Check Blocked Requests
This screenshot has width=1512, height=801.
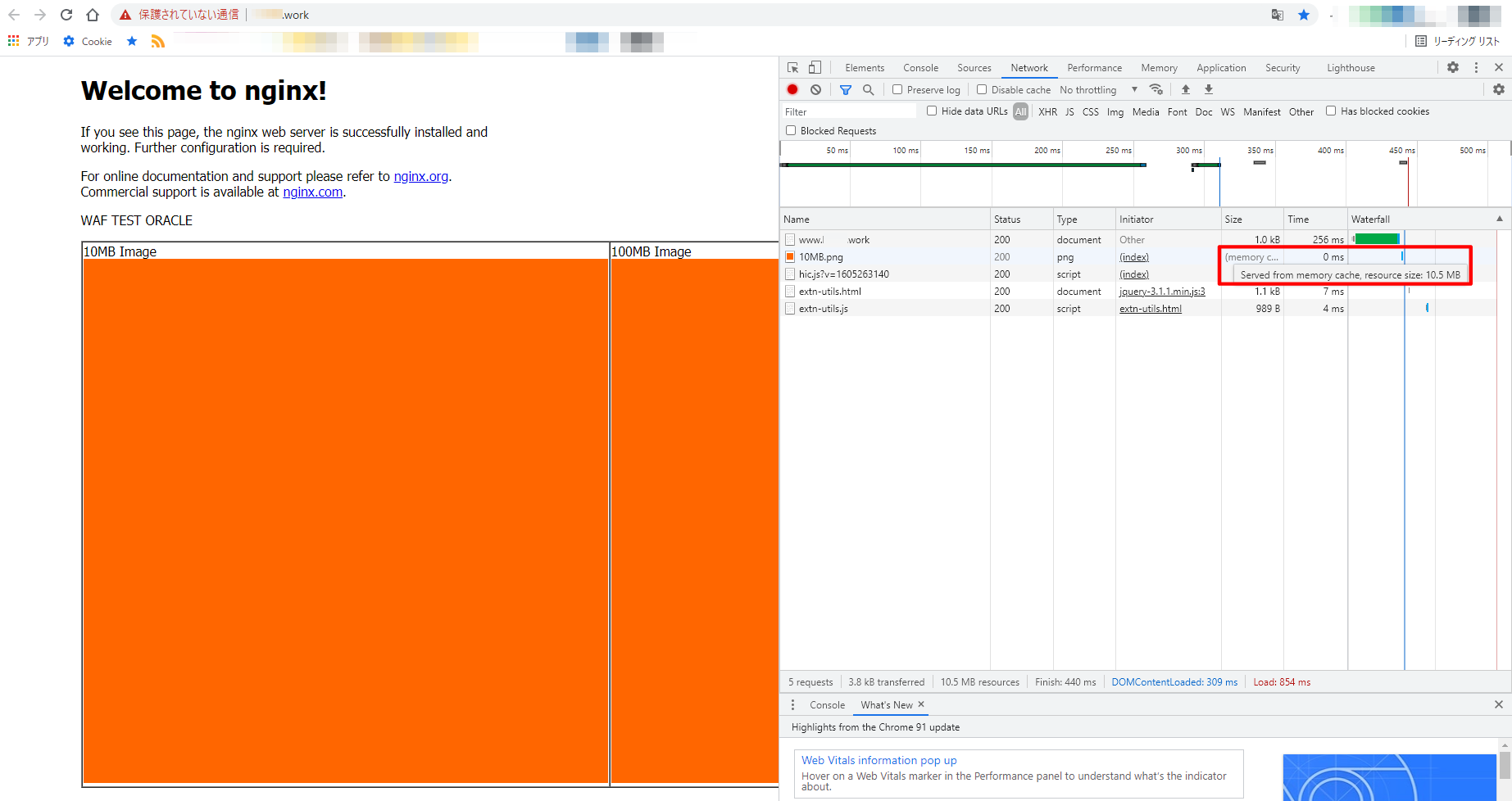791,130
